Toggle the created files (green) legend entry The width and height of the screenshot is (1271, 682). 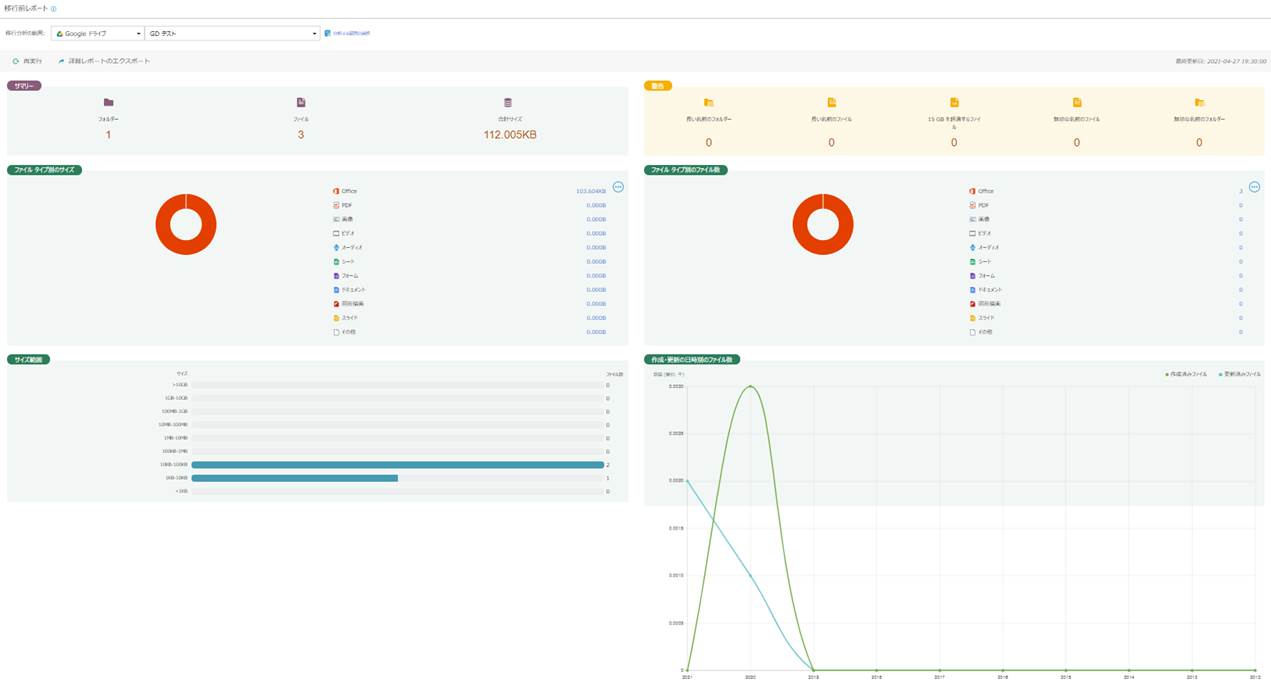coord(1186,374)
